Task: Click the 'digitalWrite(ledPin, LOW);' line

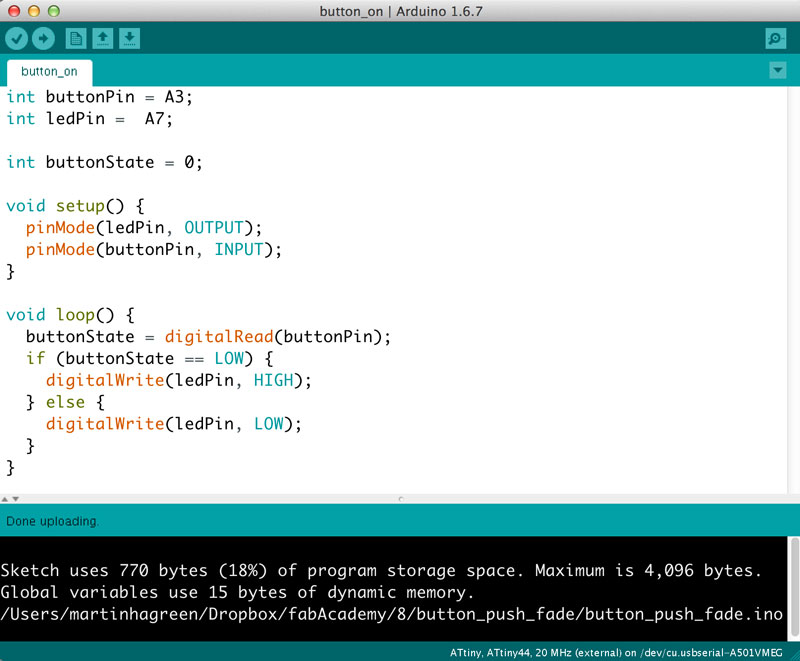Action: click(x=173, y=424)
